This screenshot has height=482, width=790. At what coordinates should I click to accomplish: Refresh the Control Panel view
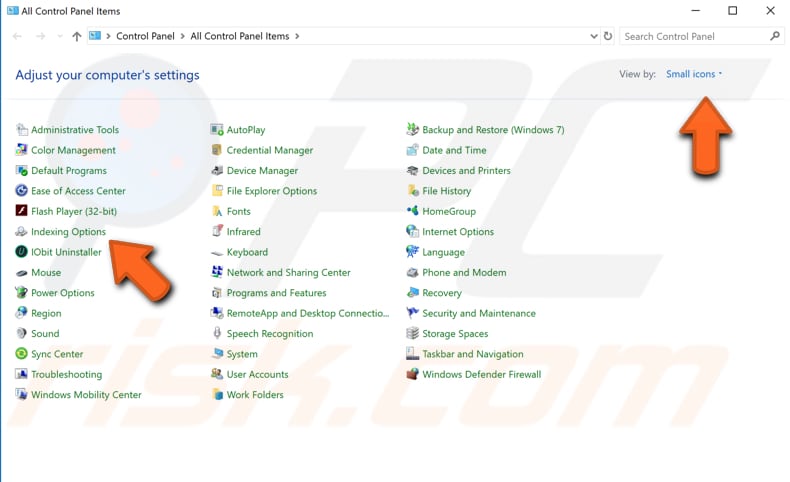pos(608,36)
